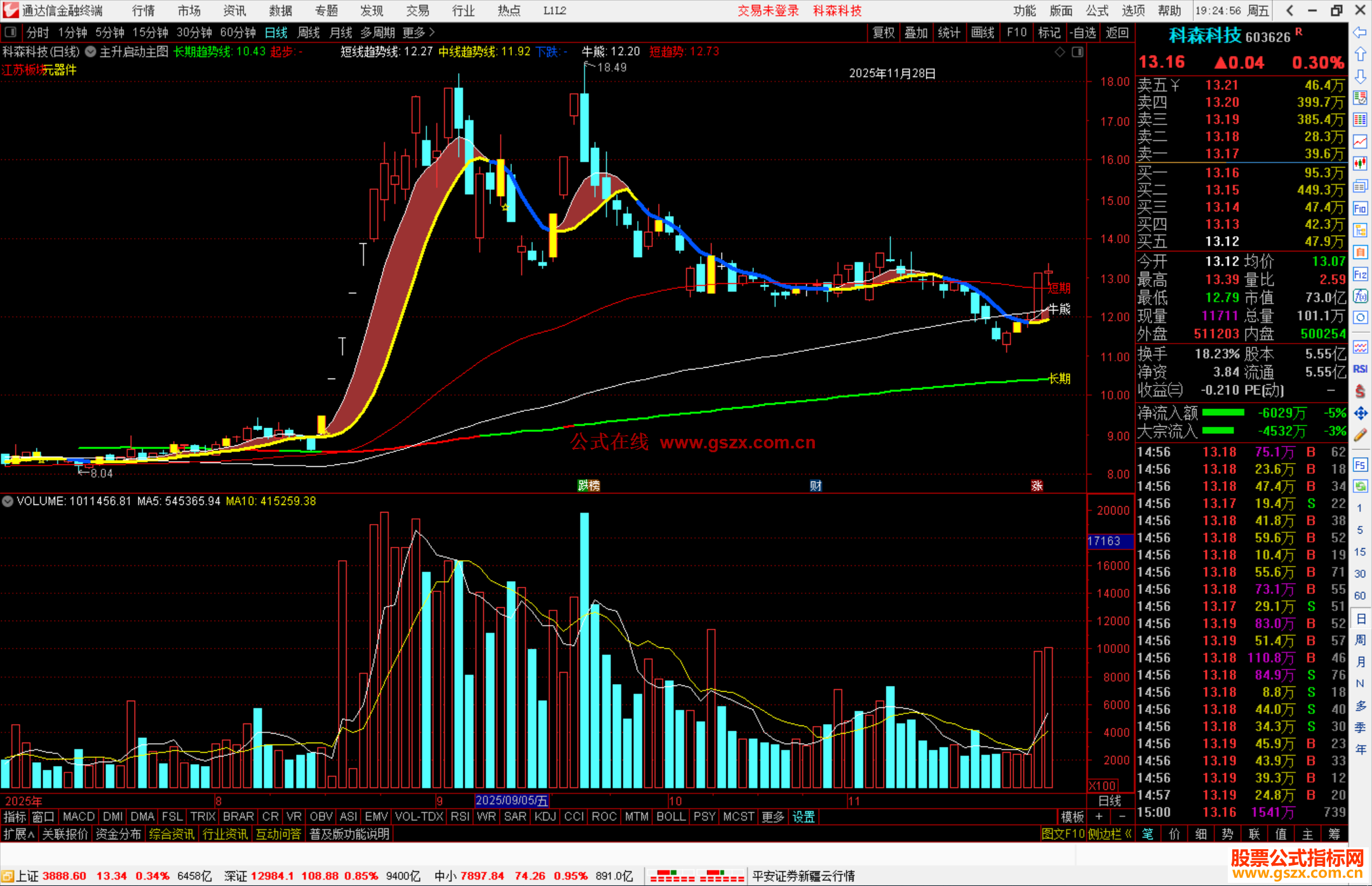1372x886 pixels.
Task: Toggle the 主升启动主图 indicator round button
Action: coord(91,52)
